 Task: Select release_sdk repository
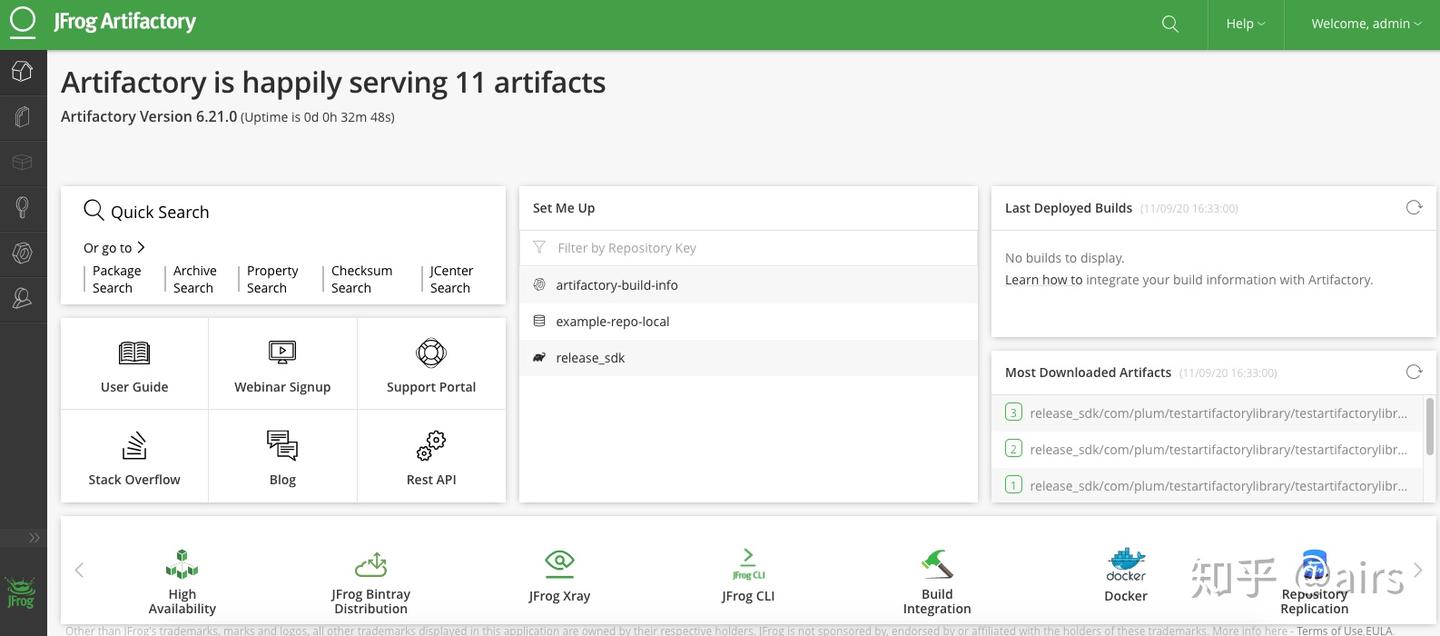tap(748, 358)
